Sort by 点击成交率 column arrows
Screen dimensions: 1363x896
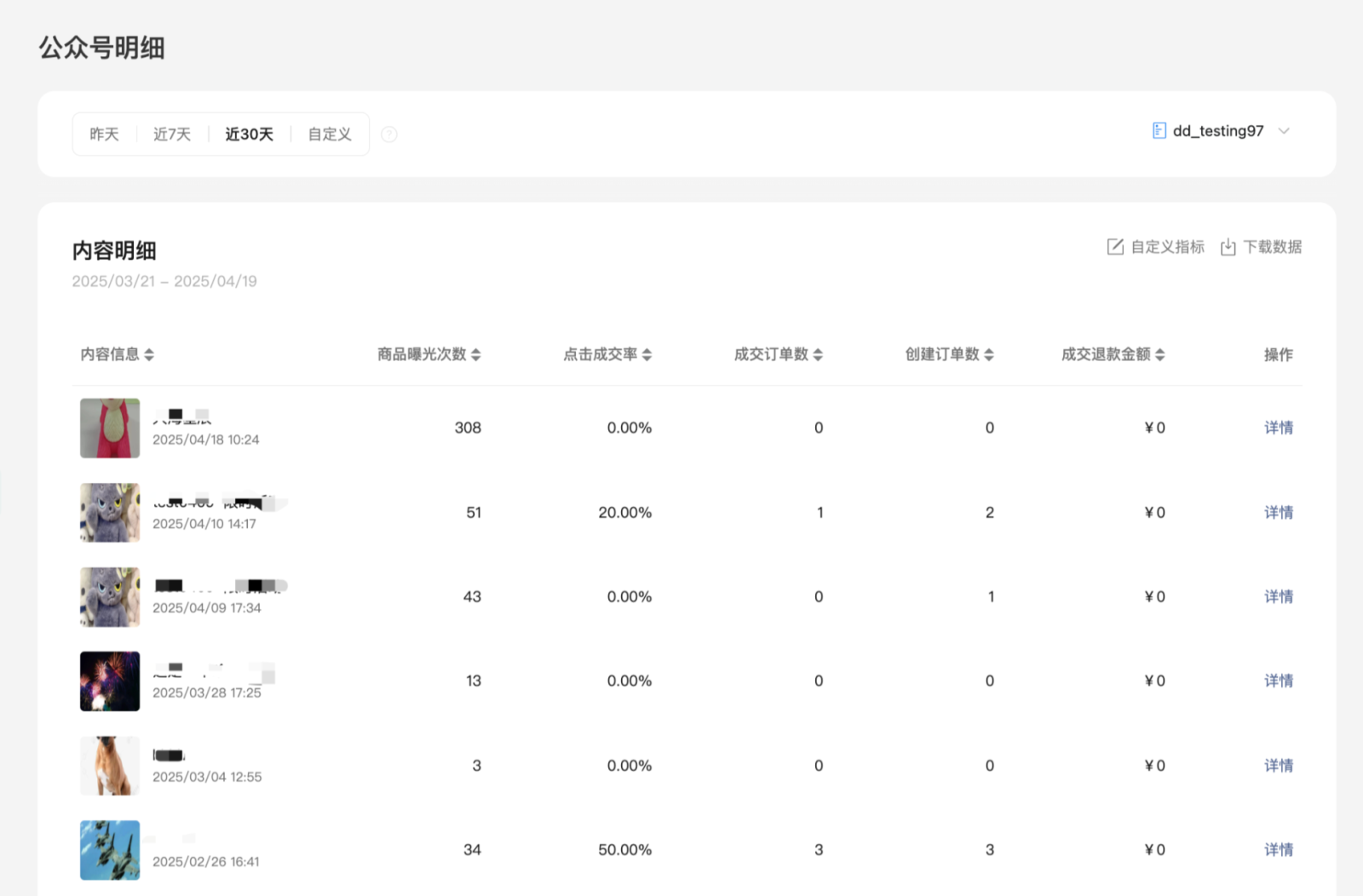647,354
